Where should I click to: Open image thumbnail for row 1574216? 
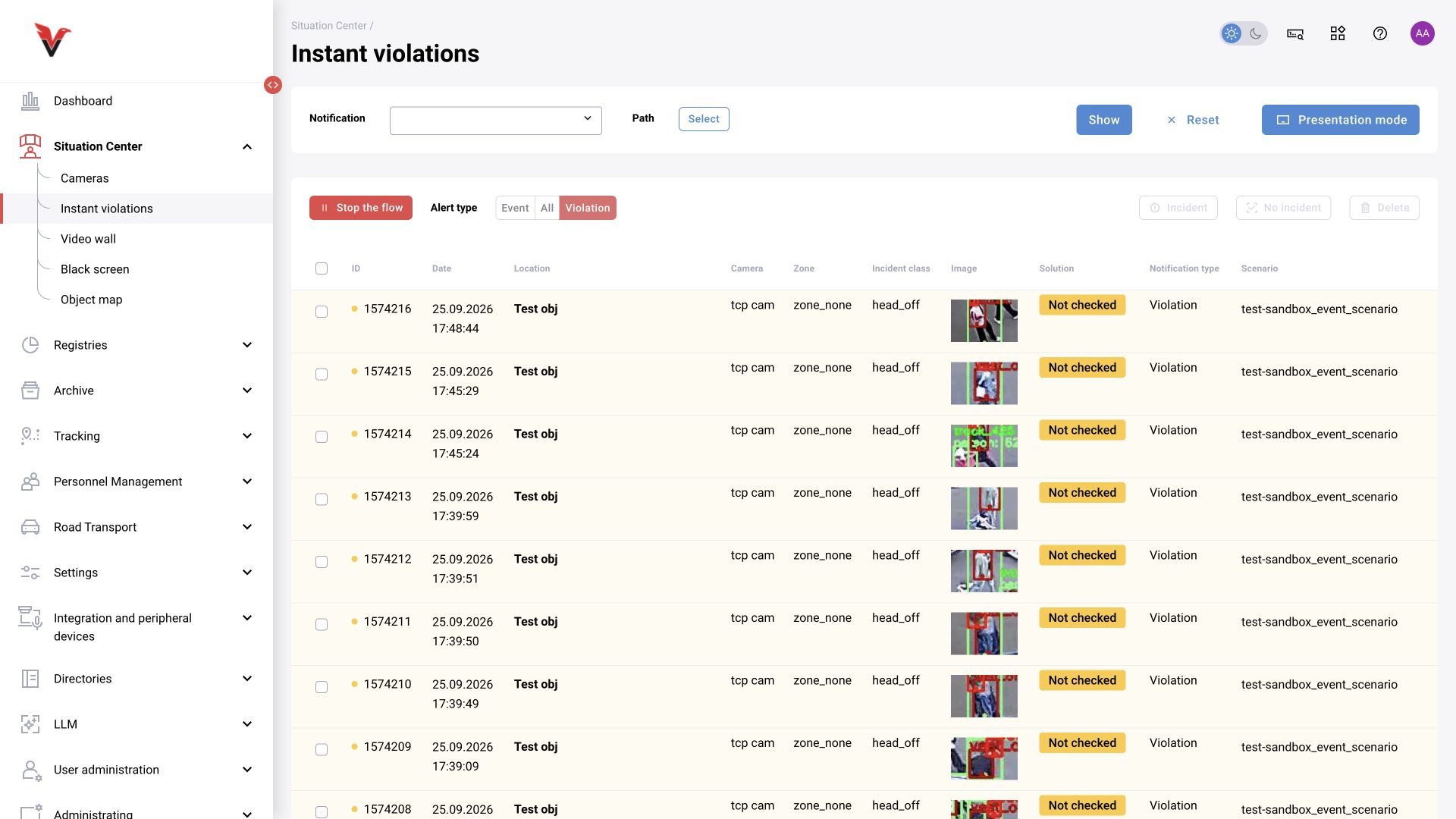(x=984, y=321)
